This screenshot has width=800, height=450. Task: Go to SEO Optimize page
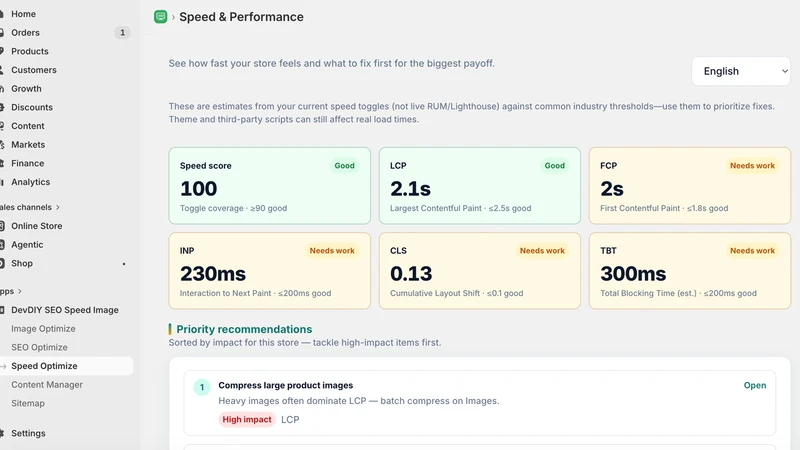point(39,347)
